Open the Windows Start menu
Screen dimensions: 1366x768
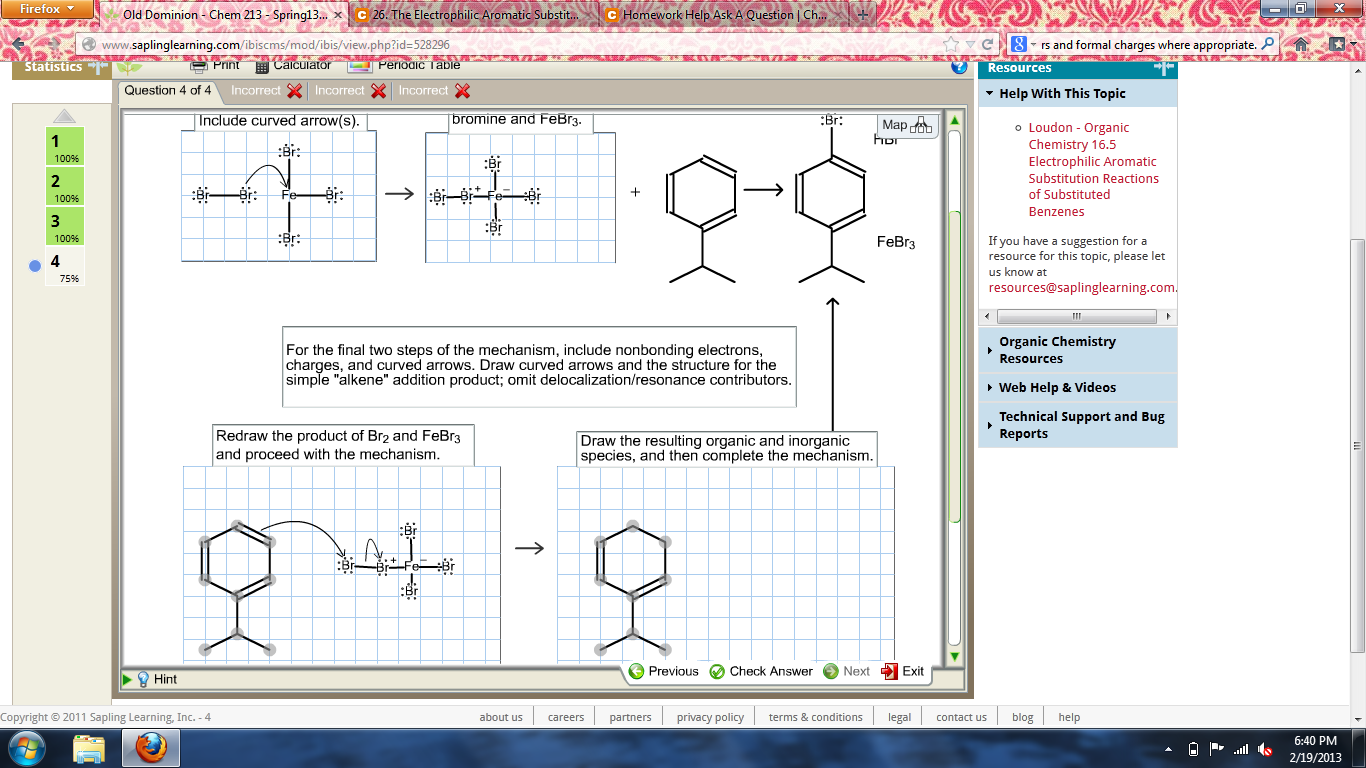[27, 747]
